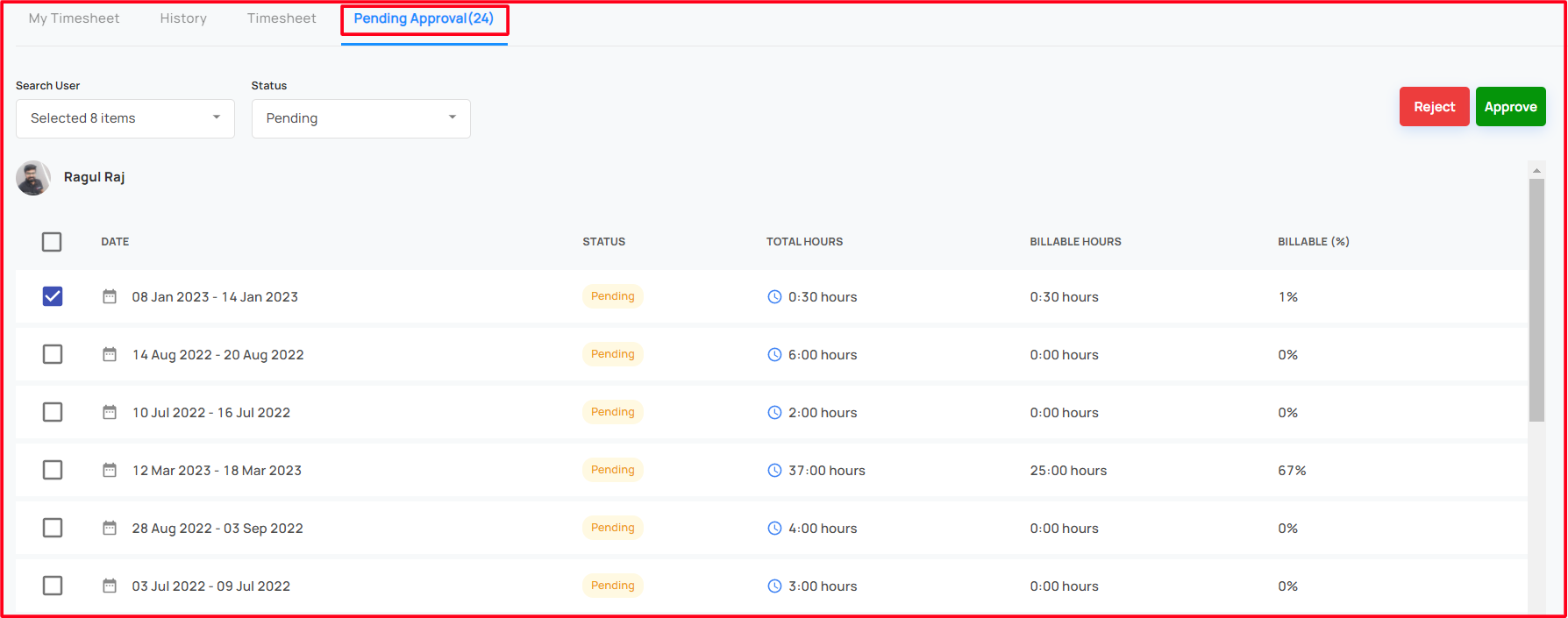Click the STATUS column header

pos(604,242)
